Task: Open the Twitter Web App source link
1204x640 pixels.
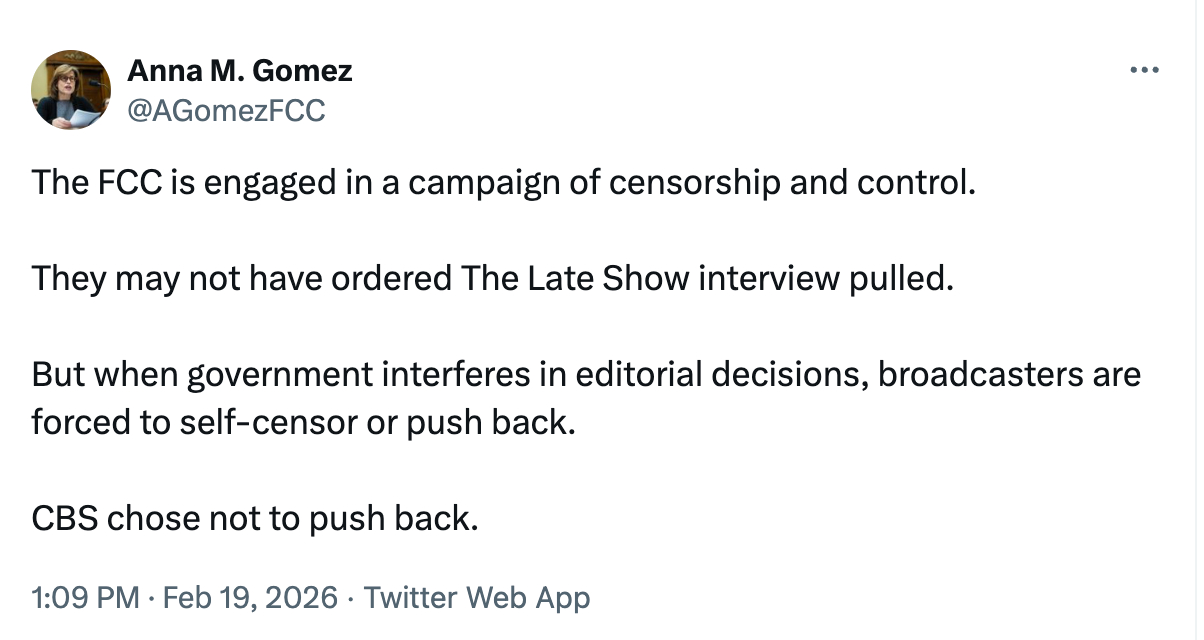Action: pos(477,598)
